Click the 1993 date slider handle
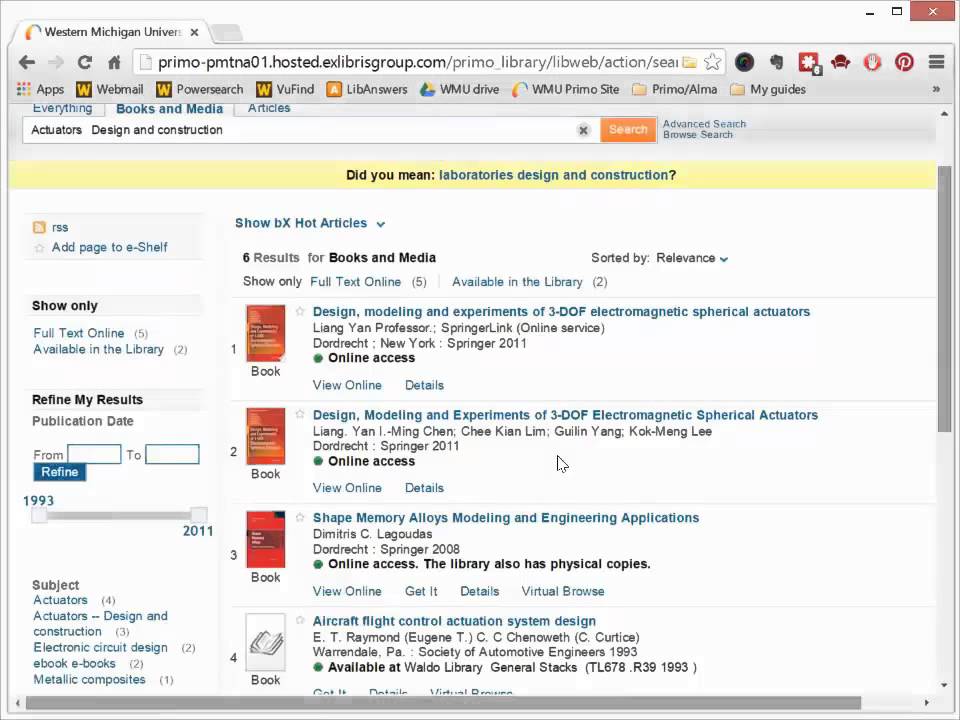Viewport: 960px width, 720px height. [x=39, y=516]
